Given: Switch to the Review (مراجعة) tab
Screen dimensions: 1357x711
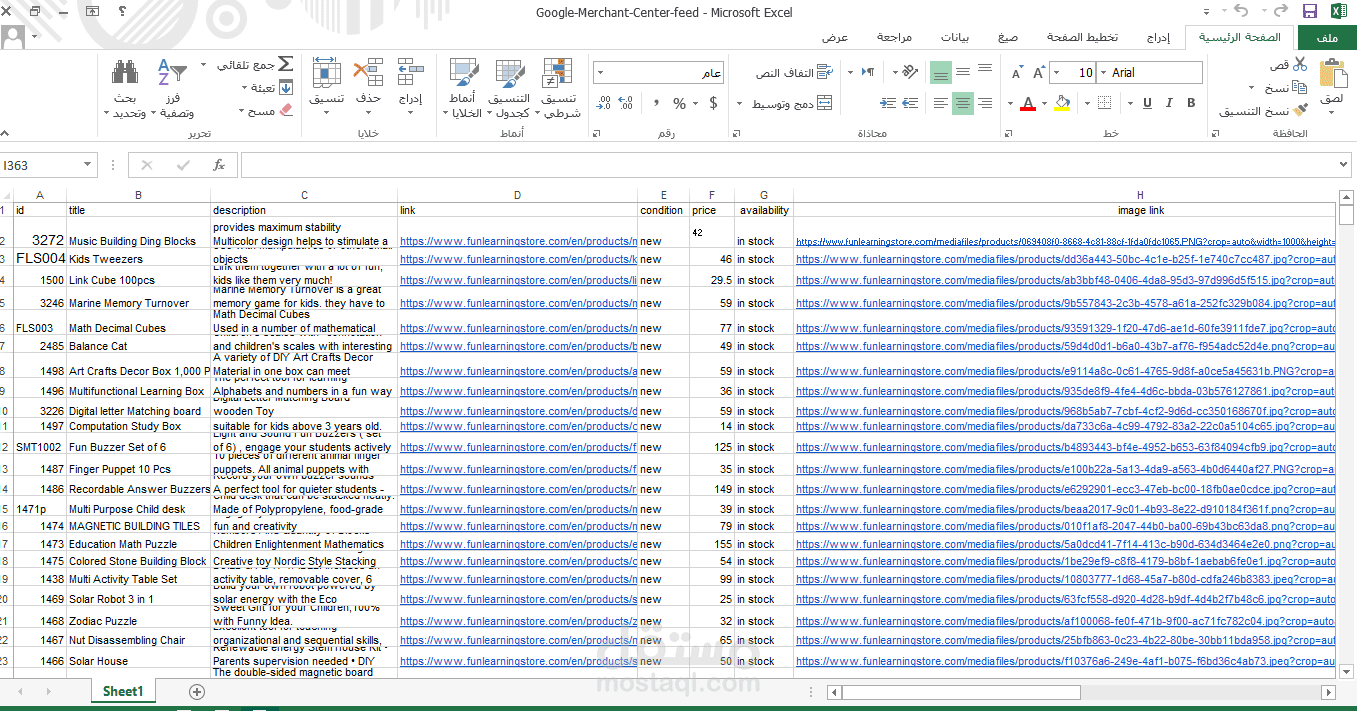Looking at the screenshot, I should (894, 37).
